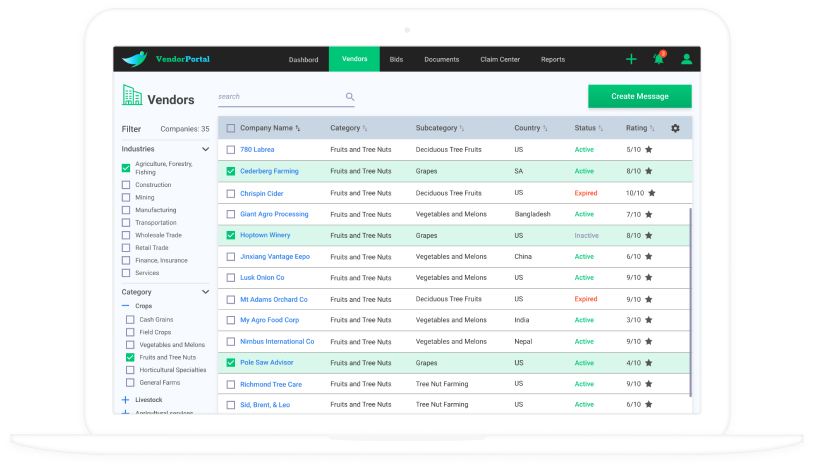This screenshot has height=468, width=814.
Task: Enable the Mining industry filter
Action: coord(126,198)
